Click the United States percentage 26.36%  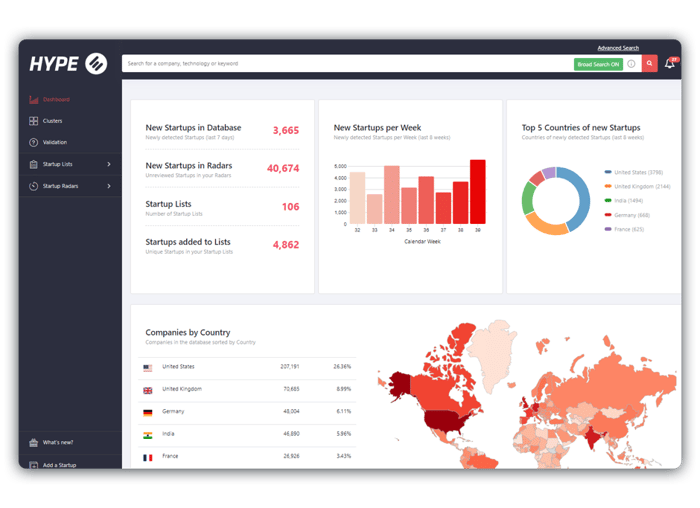click(342, 366)
